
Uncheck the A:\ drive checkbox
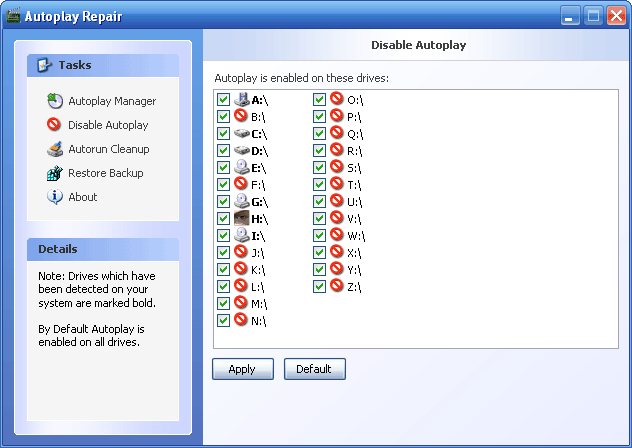tap(223, 100)
